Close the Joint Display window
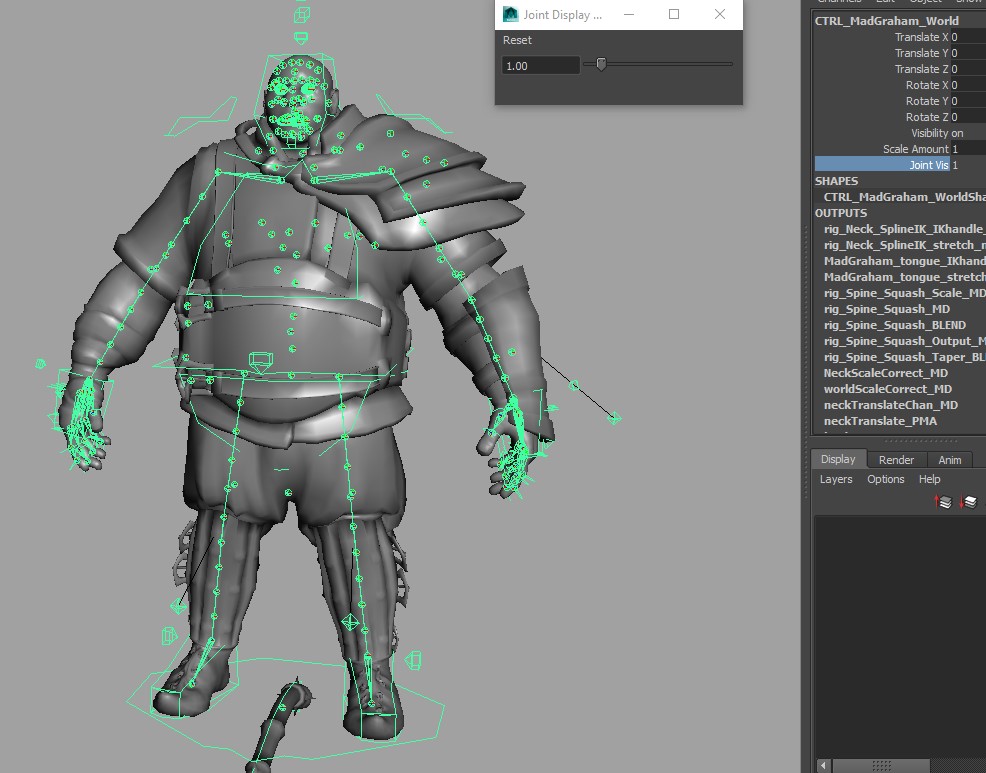This screenshot has width=986, height=773. [720, 14]
